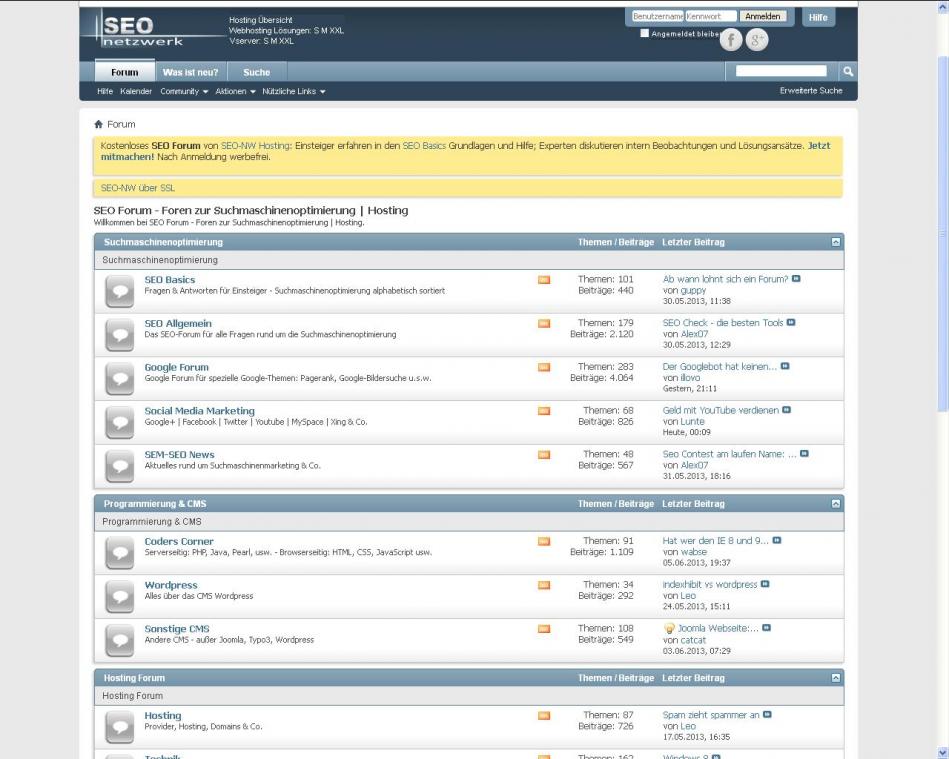Switch to the Was ist neu? tab

[190, 72]
